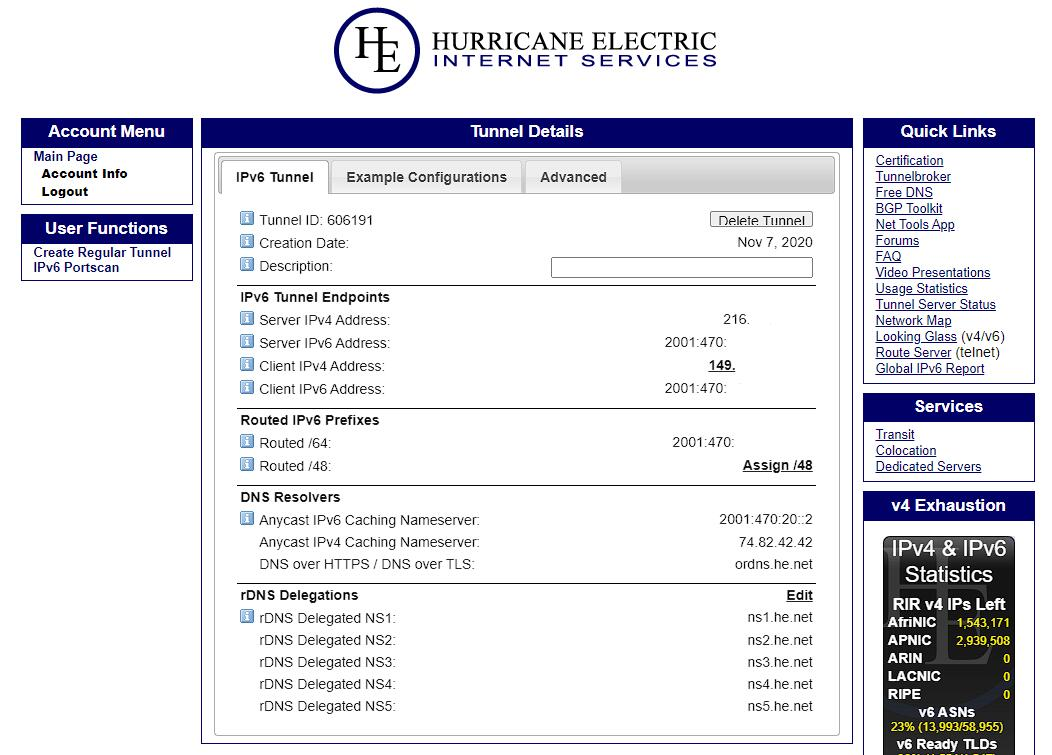
Task: Click the APNIC 2,939,508 statistic
Action: (949, 641)
